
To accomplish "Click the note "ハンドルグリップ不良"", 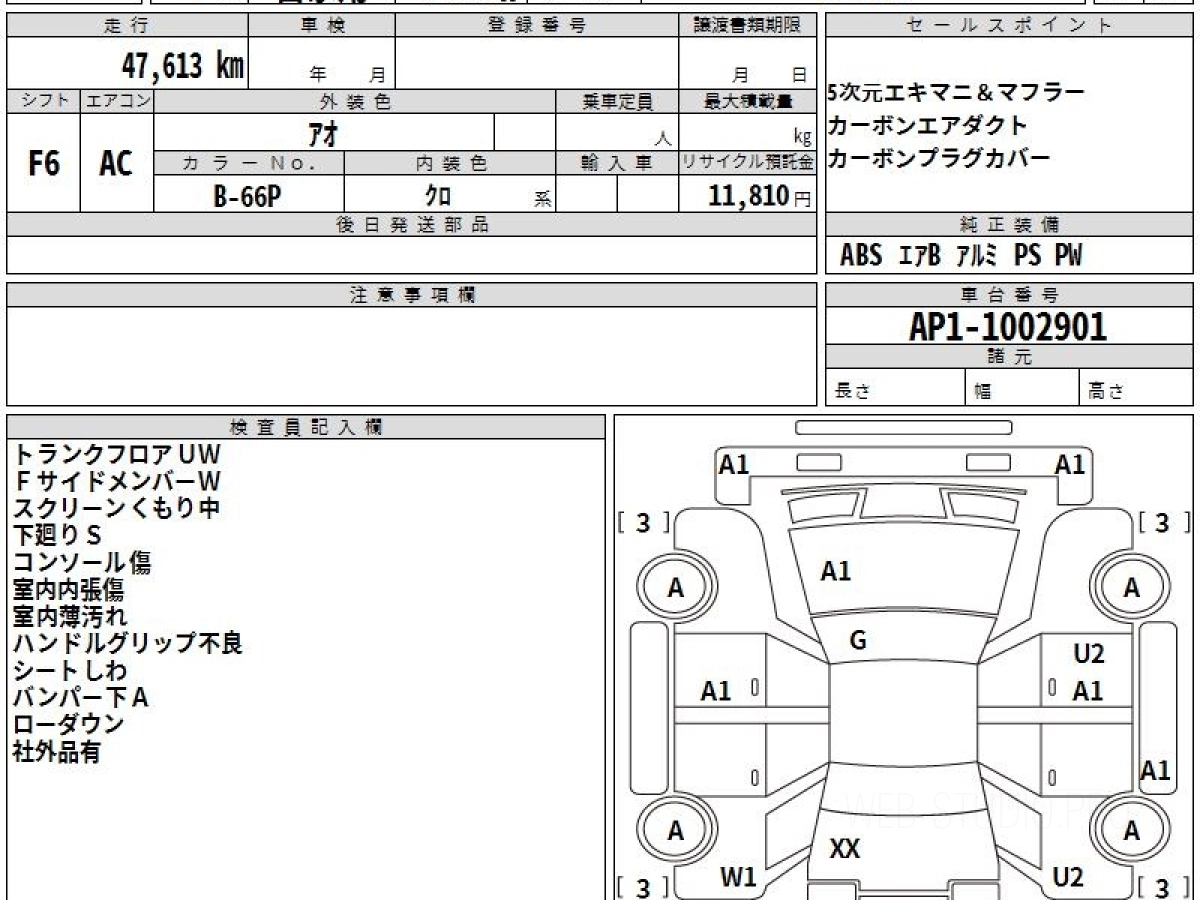I will pos(128,643).
